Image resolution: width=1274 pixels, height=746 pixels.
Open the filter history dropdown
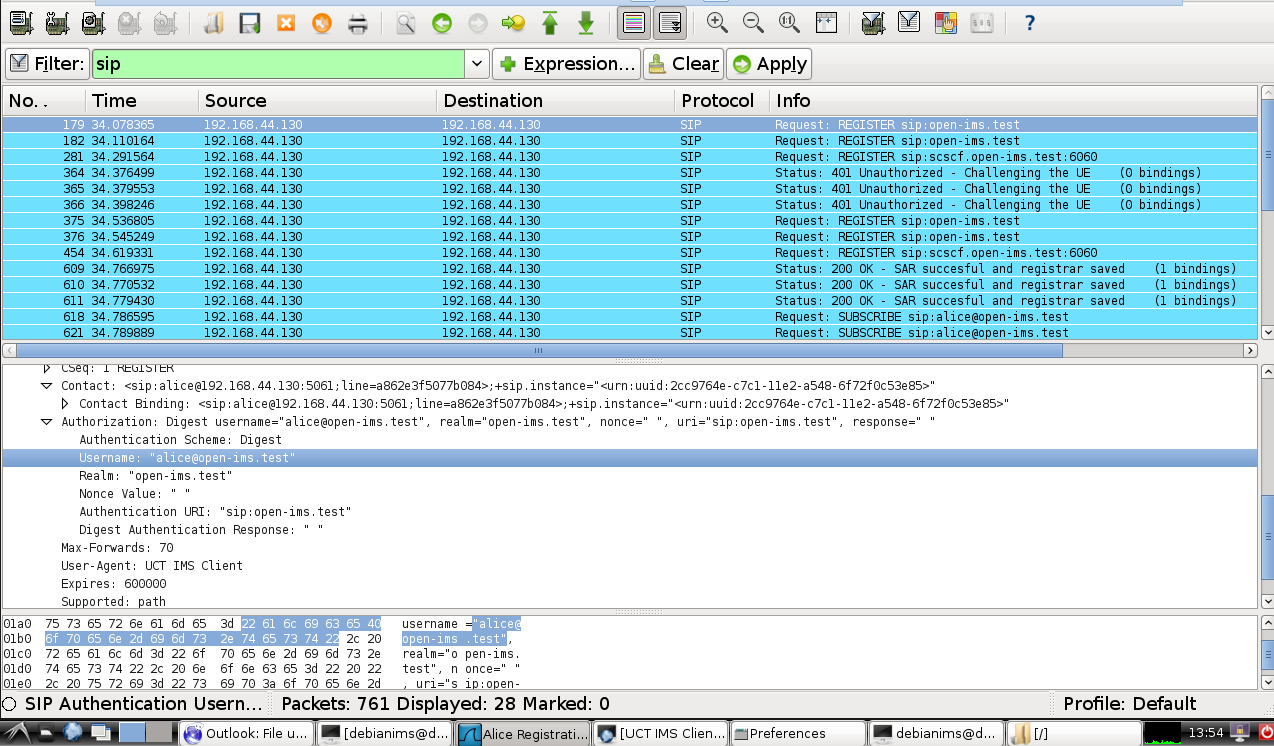coord(478,64)
